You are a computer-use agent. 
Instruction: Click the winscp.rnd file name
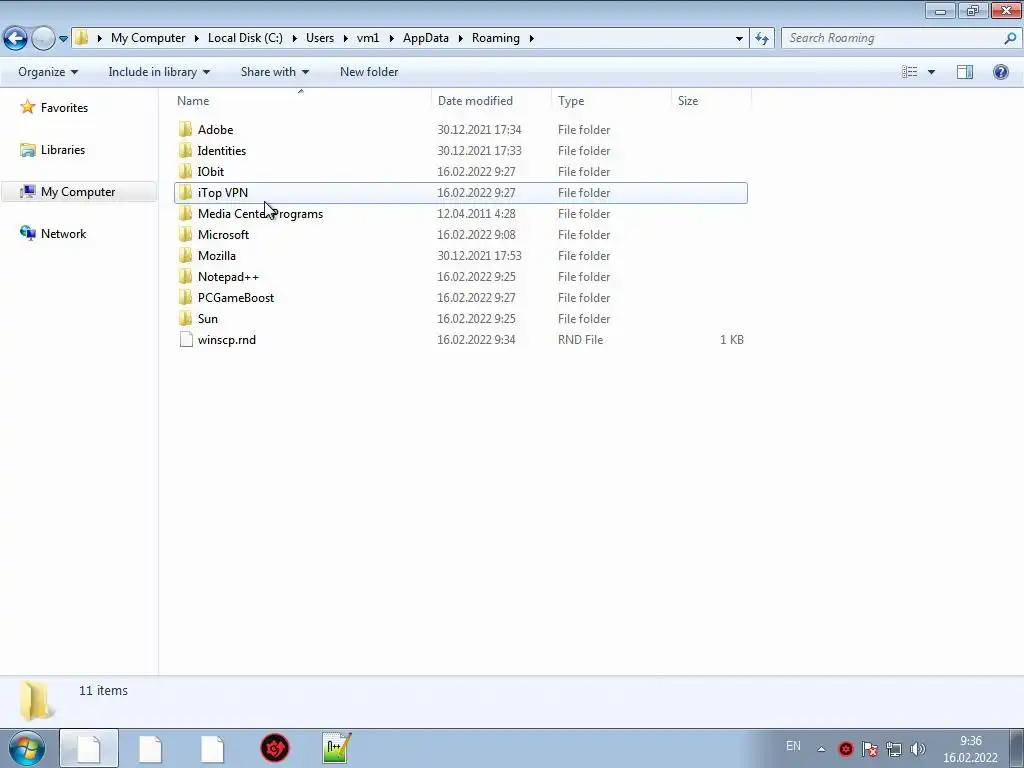[x=227, y=340]
